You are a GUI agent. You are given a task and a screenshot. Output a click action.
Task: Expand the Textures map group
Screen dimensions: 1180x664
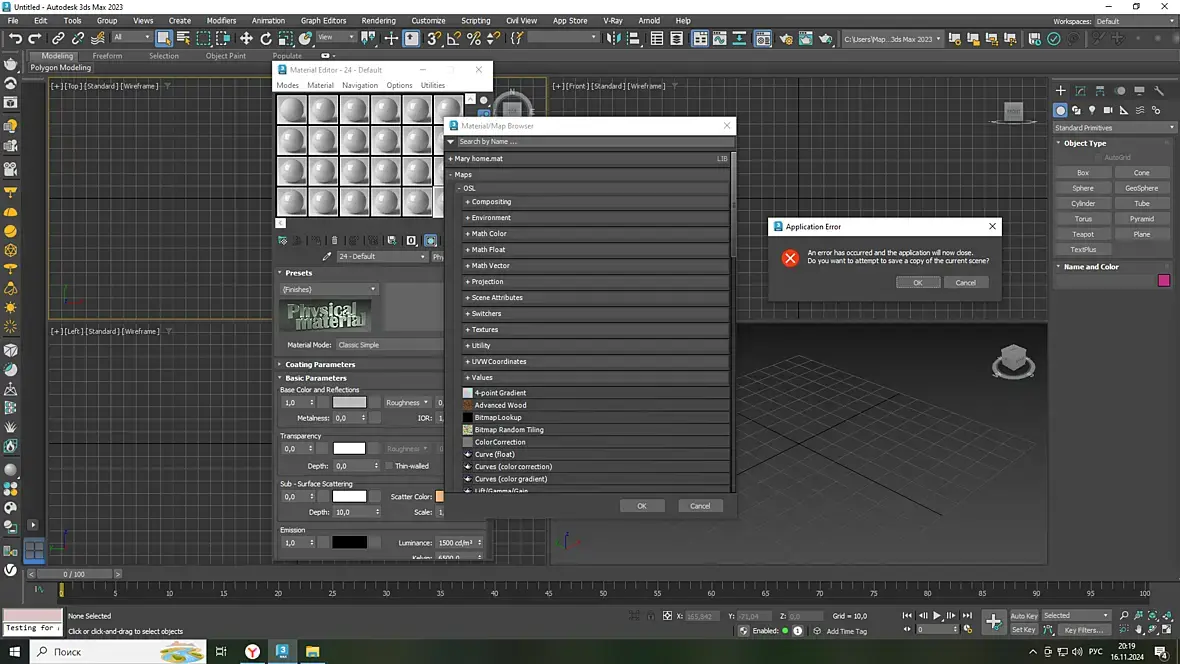coord(485,330)
